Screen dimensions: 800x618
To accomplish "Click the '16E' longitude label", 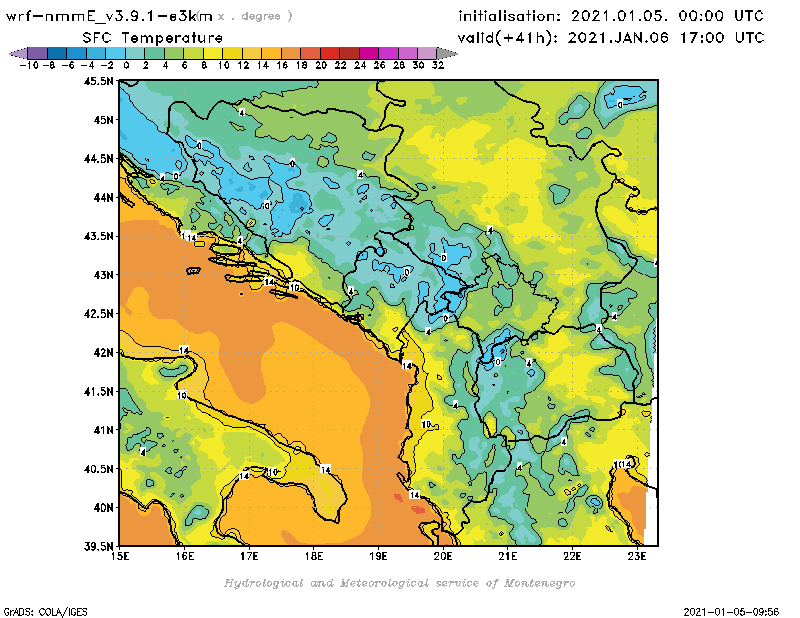I will (x=185, y=556).
